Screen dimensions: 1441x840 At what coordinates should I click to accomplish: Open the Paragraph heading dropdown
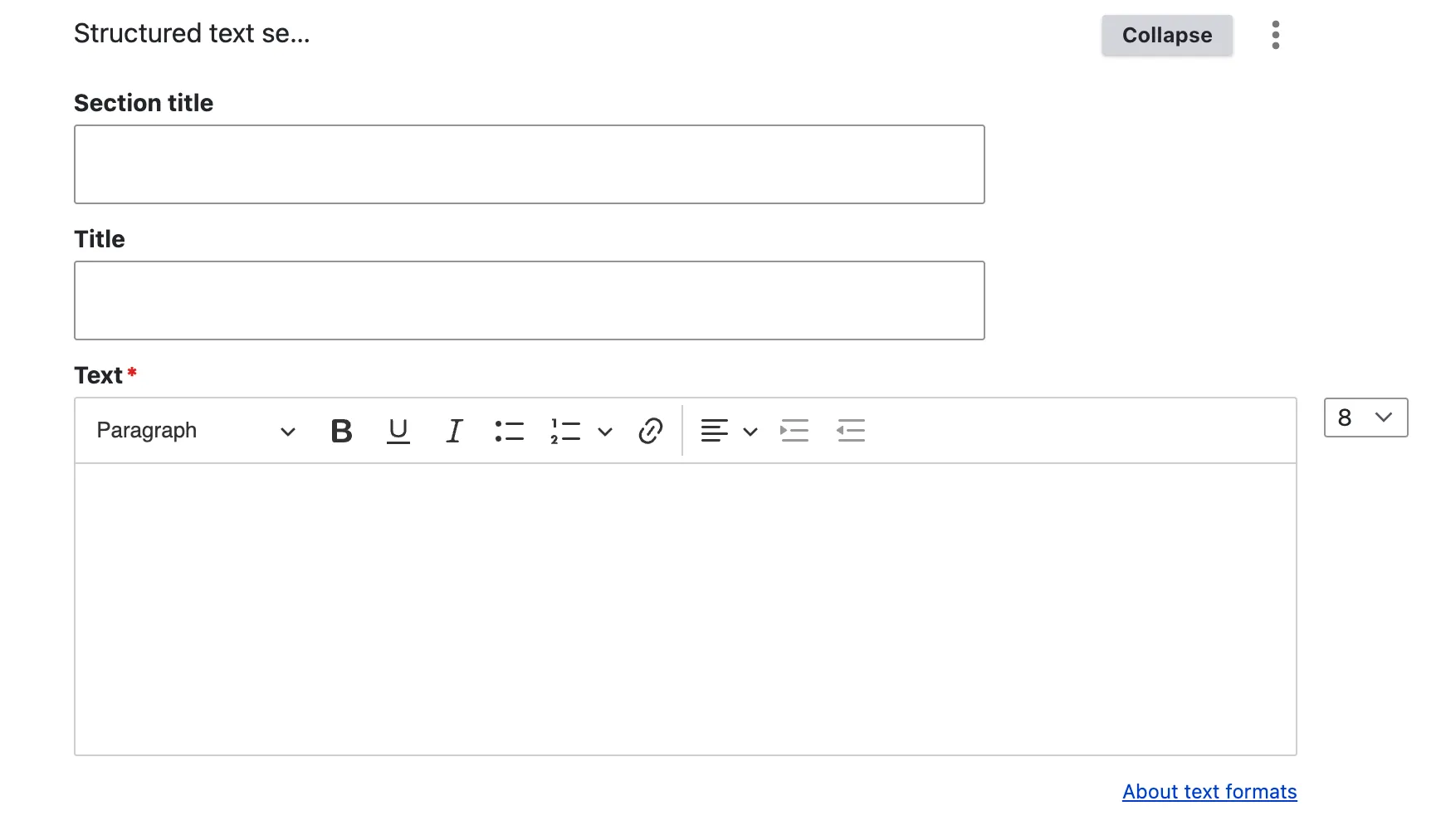[196, 431]
